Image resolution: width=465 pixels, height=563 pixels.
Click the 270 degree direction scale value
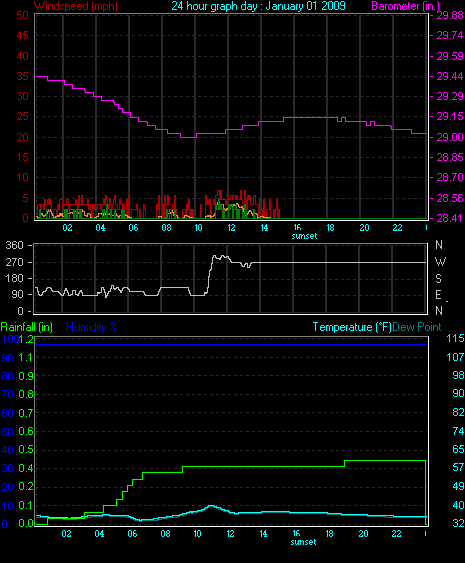(x=15, y=262)
